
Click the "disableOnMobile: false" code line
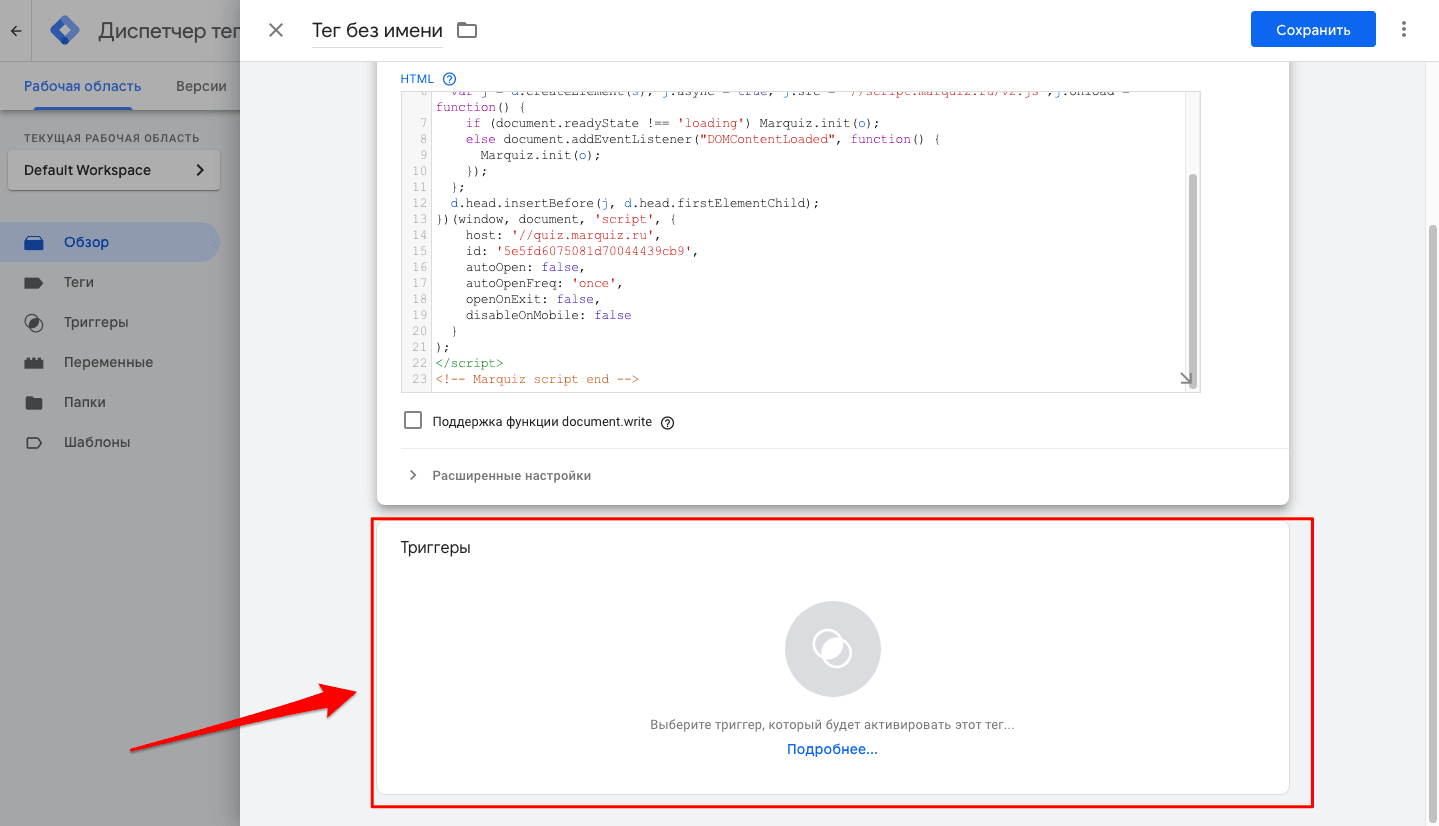coord(549,315)
